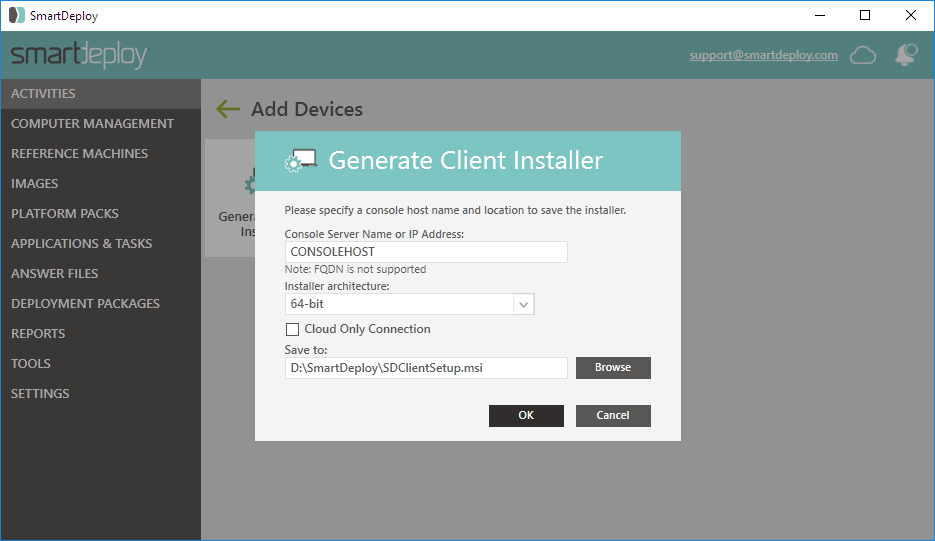Enable Cloud Only Connection checkbox

click(292, 329)
